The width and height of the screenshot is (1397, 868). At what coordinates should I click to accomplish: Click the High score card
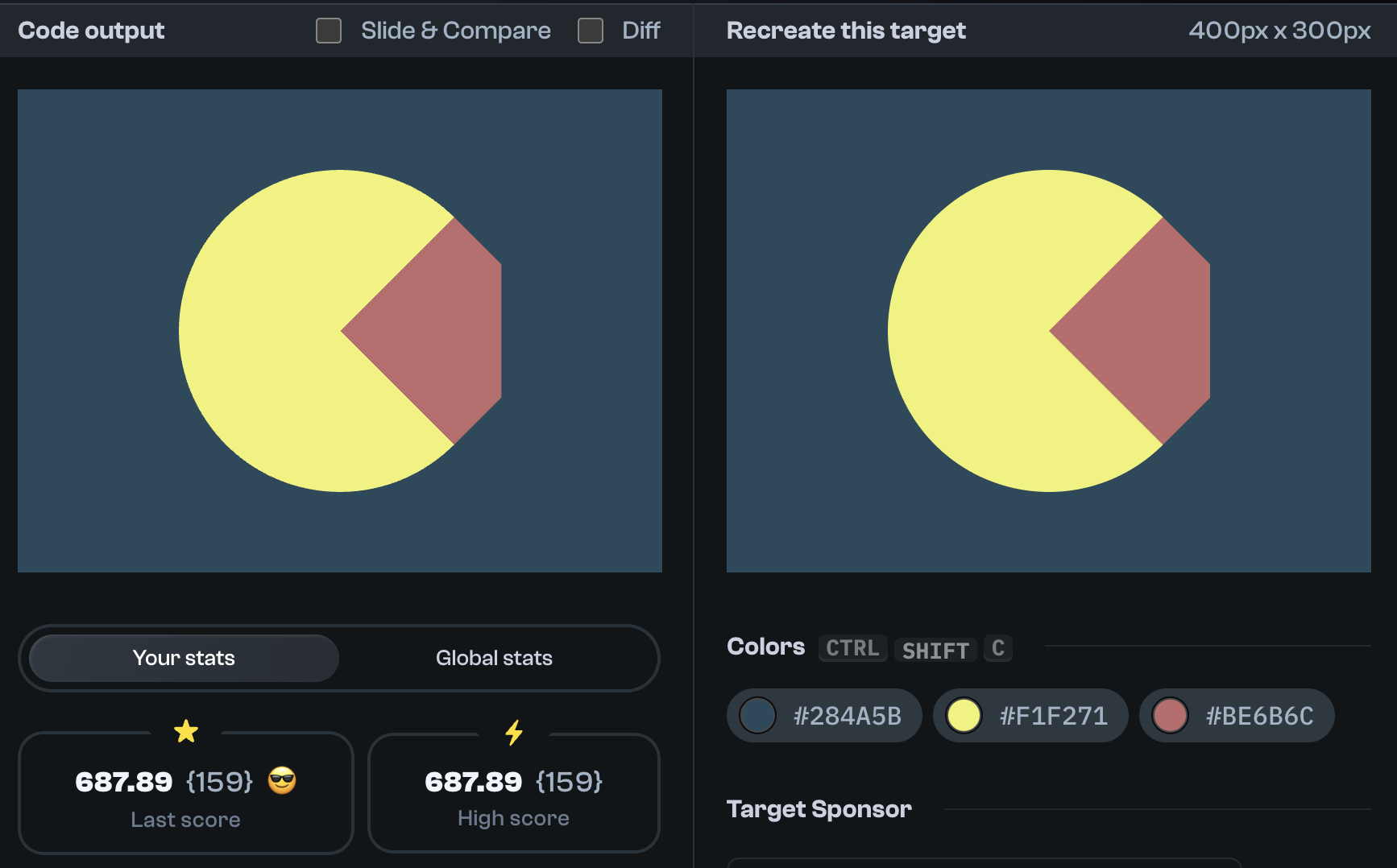pyautogui.click(x=514, y=792)
